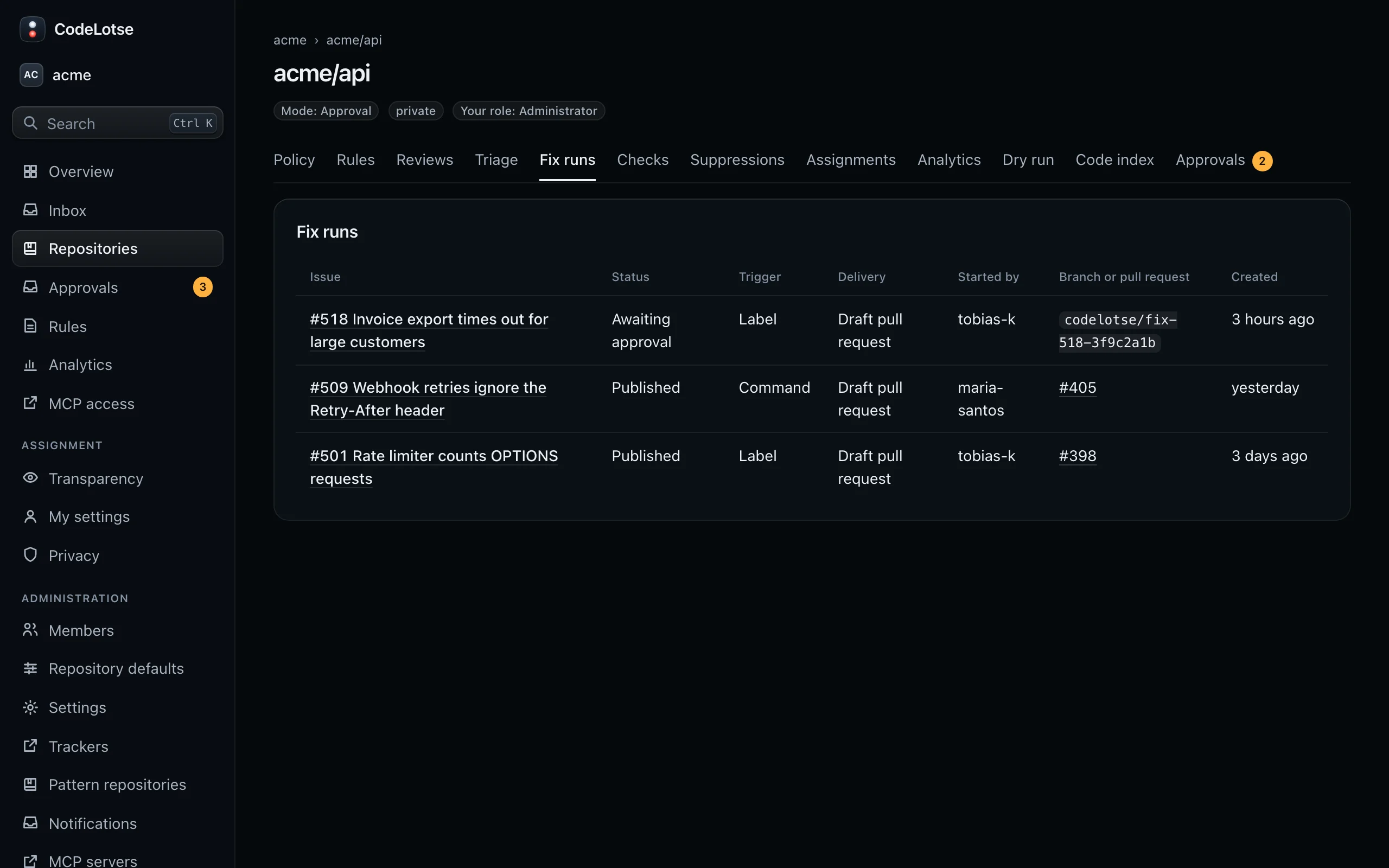The image size is (1389, 868).
Task: Click the Mode: Approval badge
Action: pos(326,111)
